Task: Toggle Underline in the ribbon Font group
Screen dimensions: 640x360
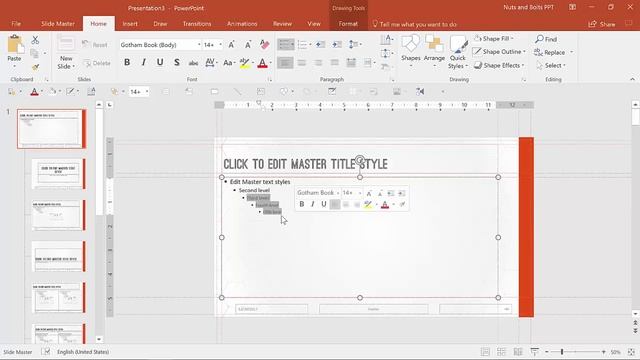Action: click(160, 62)
